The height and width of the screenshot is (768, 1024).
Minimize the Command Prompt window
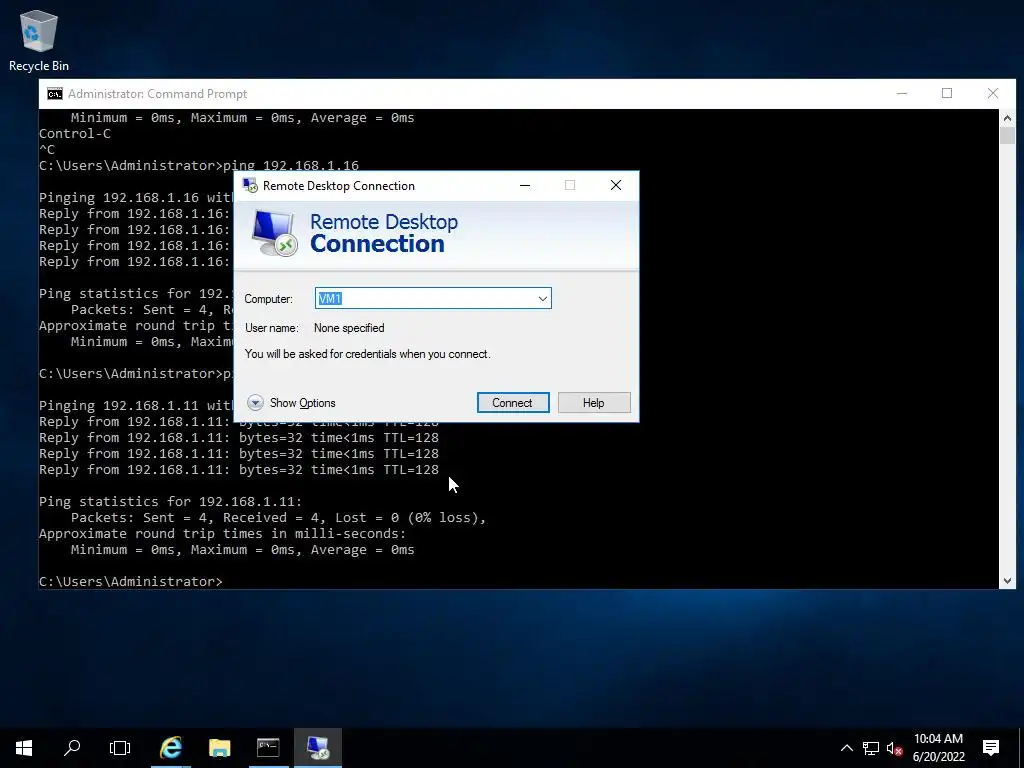tap(902, 94)
